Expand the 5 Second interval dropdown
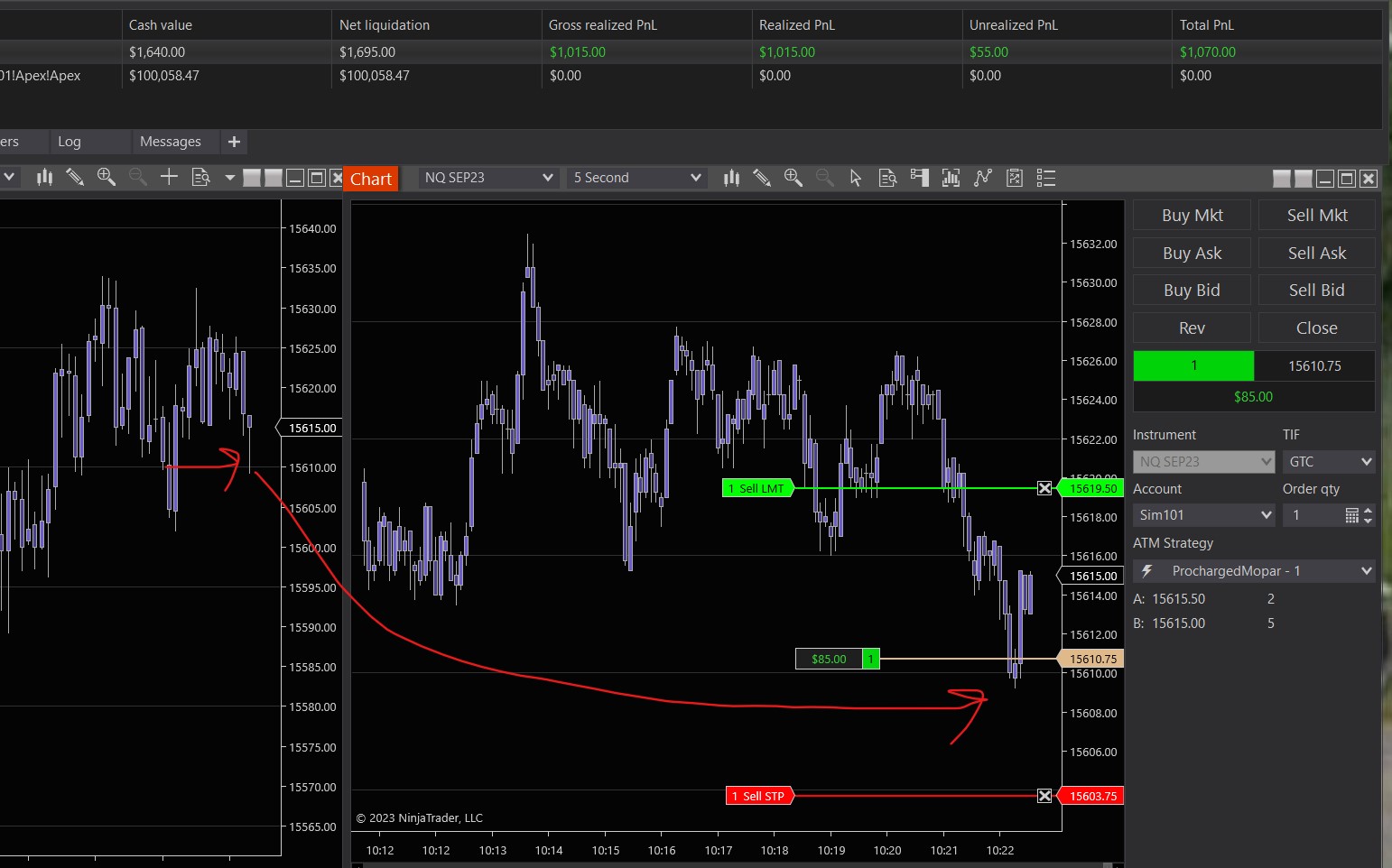The height and width of the screenshot is (868, 1392). click(636, 178)
